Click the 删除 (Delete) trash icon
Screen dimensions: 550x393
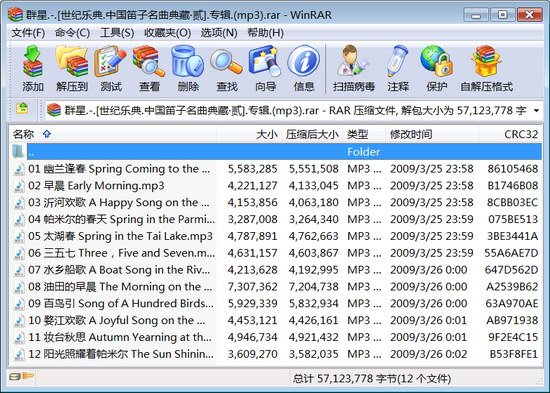(x=188, y=68)
